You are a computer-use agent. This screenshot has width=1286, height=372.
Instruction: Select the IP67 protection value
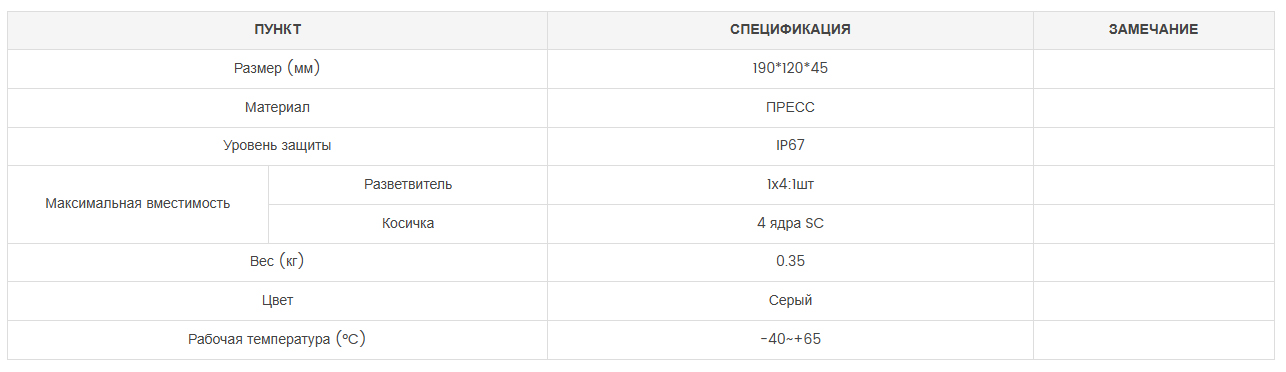click(790, 146)
